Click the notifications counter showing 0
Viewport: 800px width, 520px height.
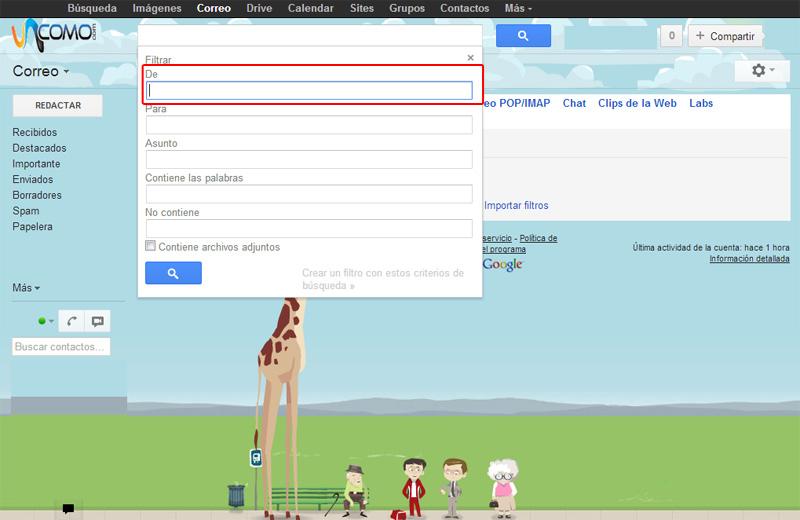coord(671,36)
